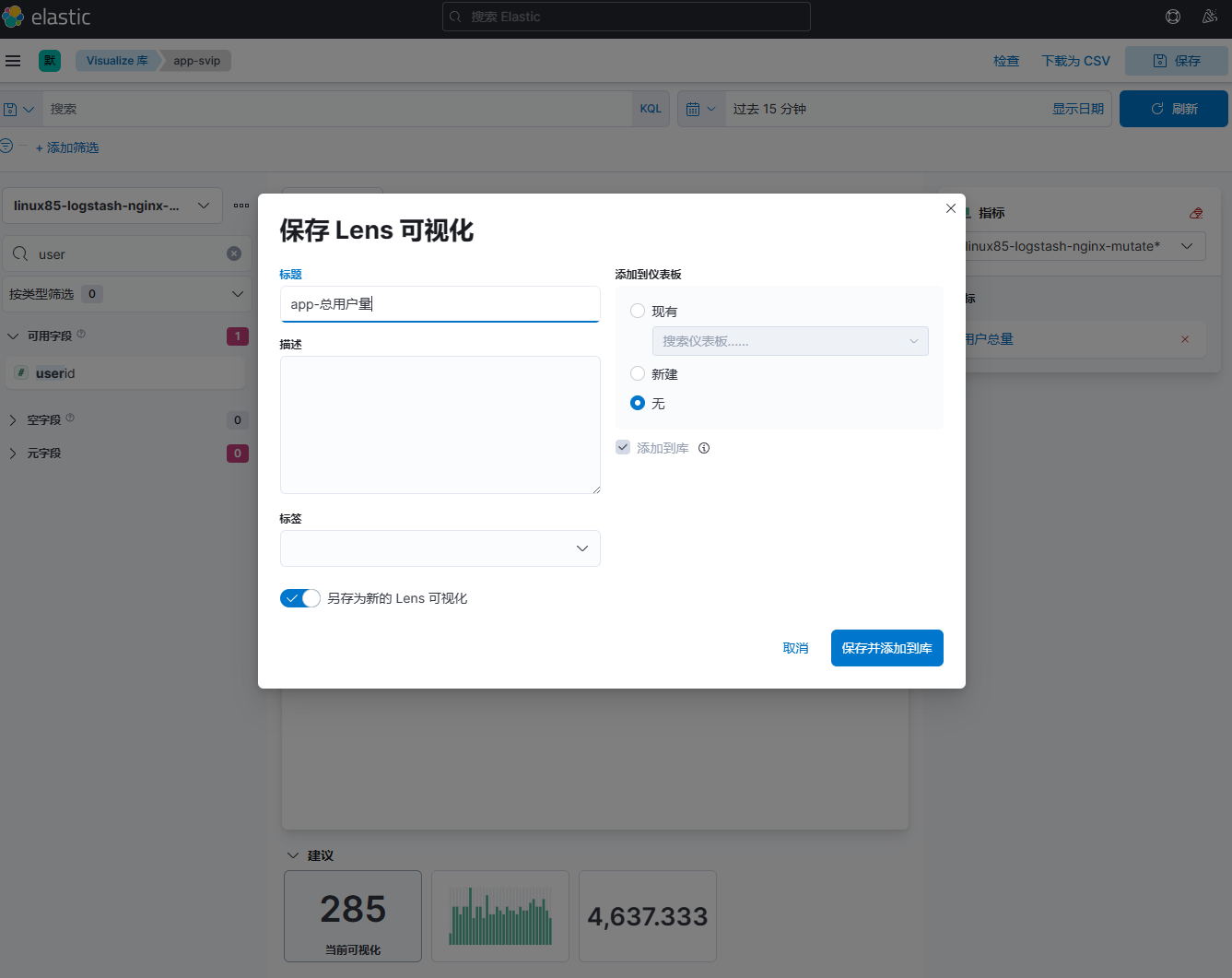1232x978 pixels.
Task: Click the calendar quick-select time icon
Action: click(700, 109)
